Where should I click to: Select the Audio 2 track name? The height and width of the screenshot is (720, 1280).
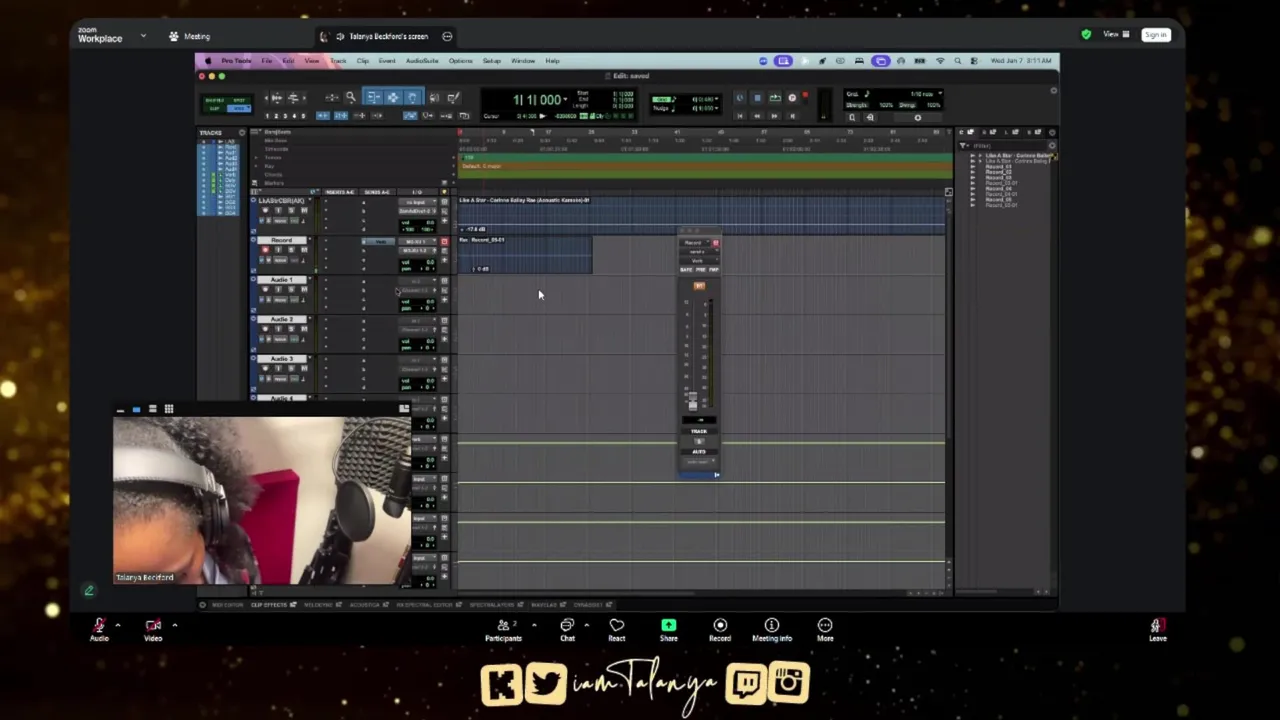coord(281,319)
